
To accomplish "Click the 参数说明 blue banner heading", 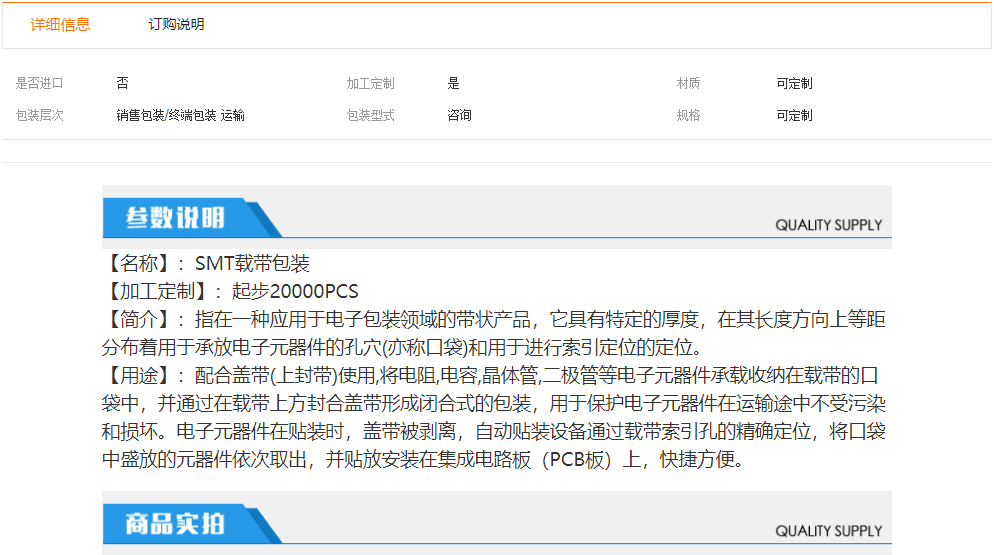I will [176, 218].
